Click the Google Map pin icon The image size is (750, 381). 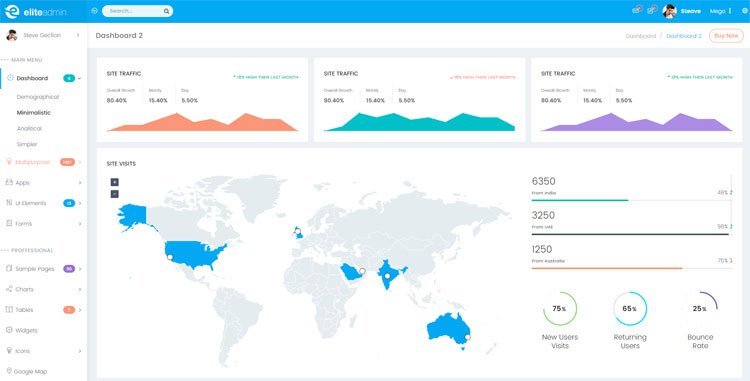(x=9, y=371)
